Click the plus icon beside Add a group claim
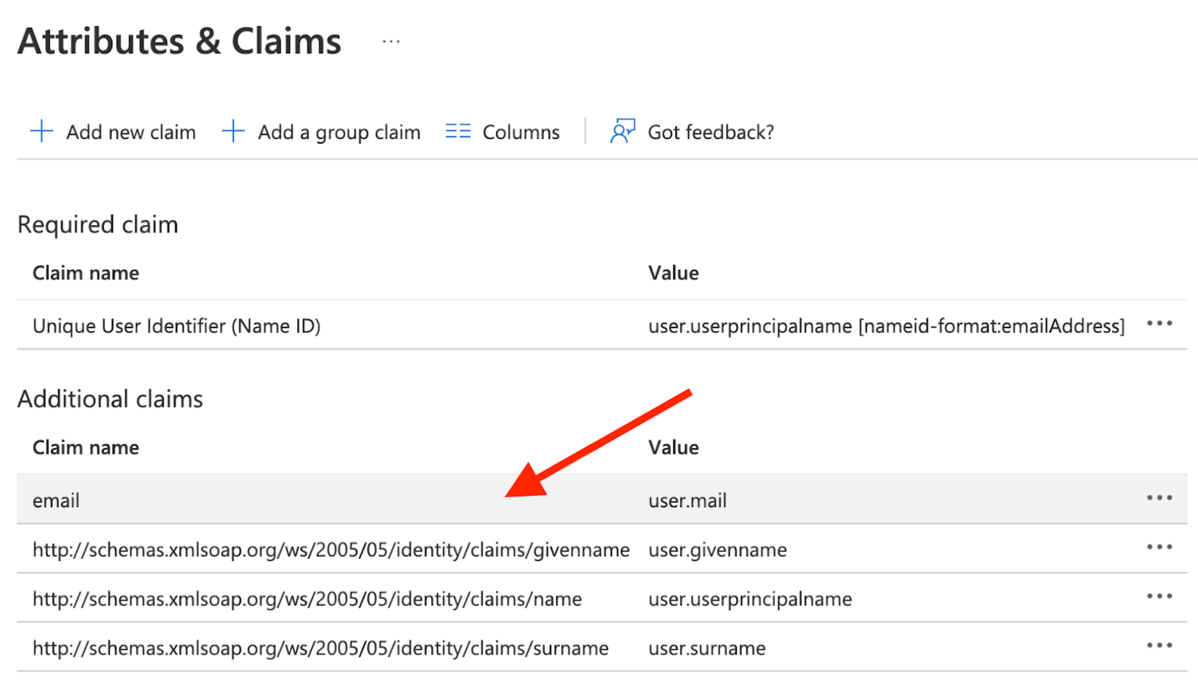The width and height of the screenshot is (1198, 683). (232, 130)
